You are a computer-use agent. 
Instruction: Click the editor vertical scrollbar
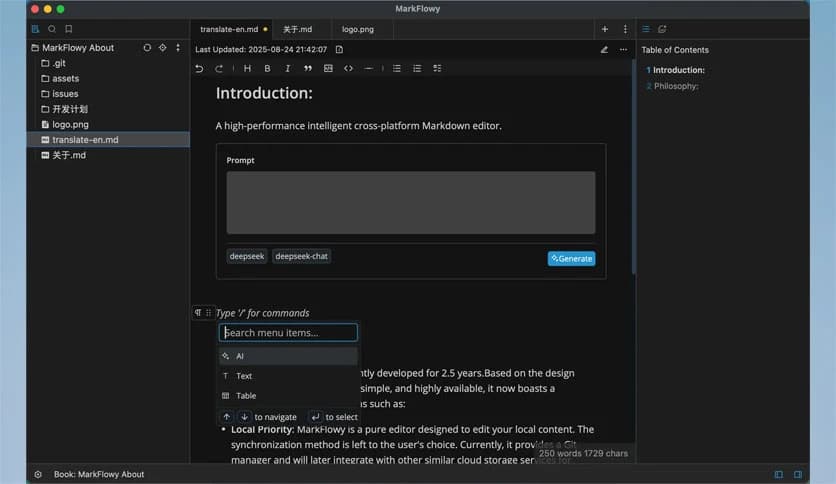(x=634, y=167)
